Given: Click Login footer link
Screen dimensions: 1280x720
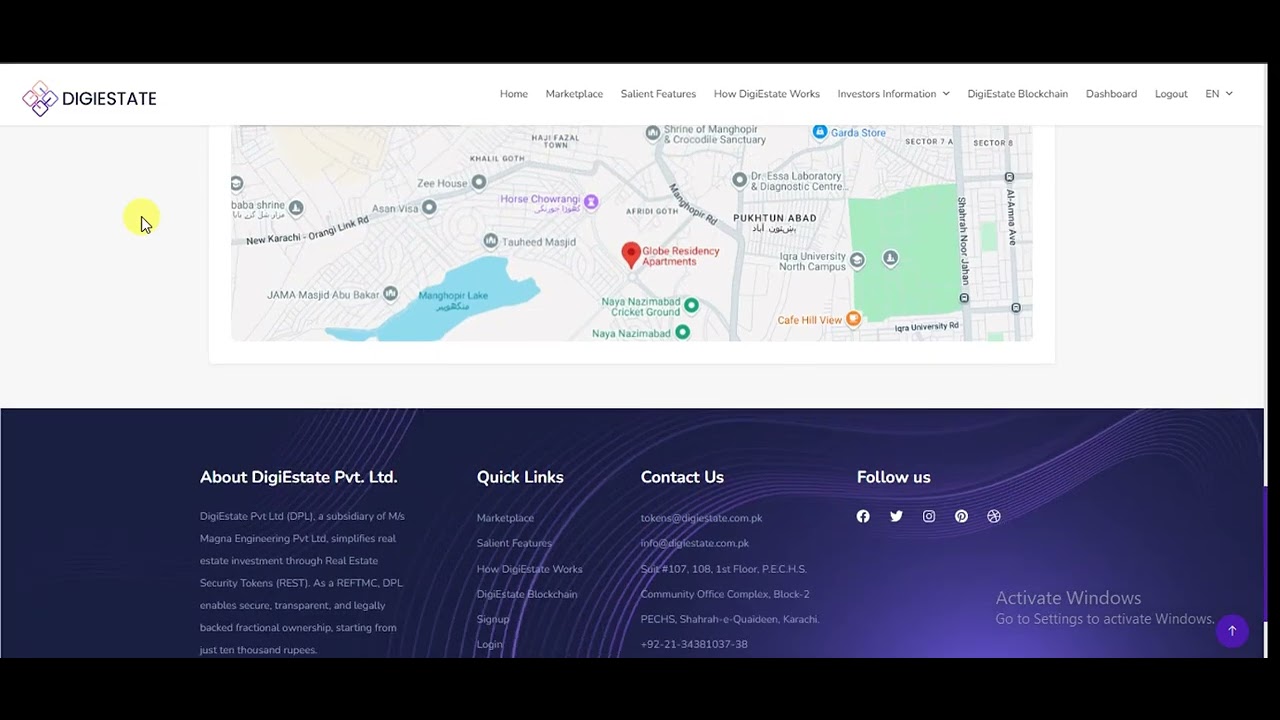Looking at the screenshot, I should point(489,644).
